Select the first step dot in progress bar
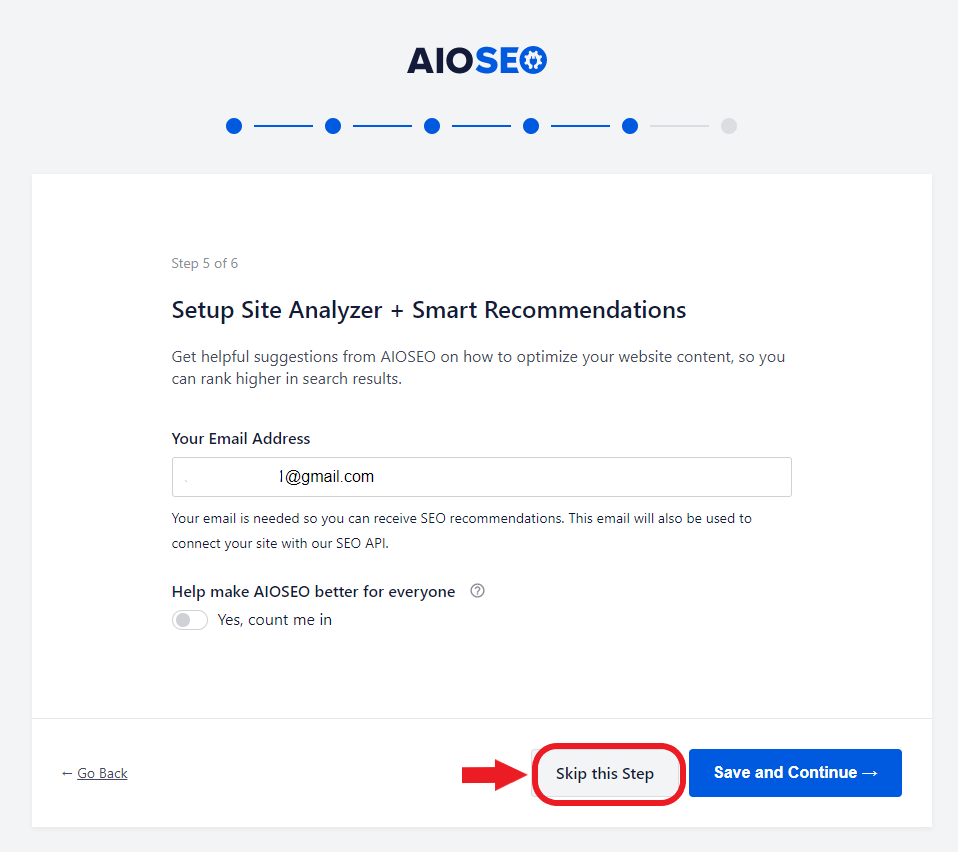Screen dimensions: 958x852 click(234, 126)
